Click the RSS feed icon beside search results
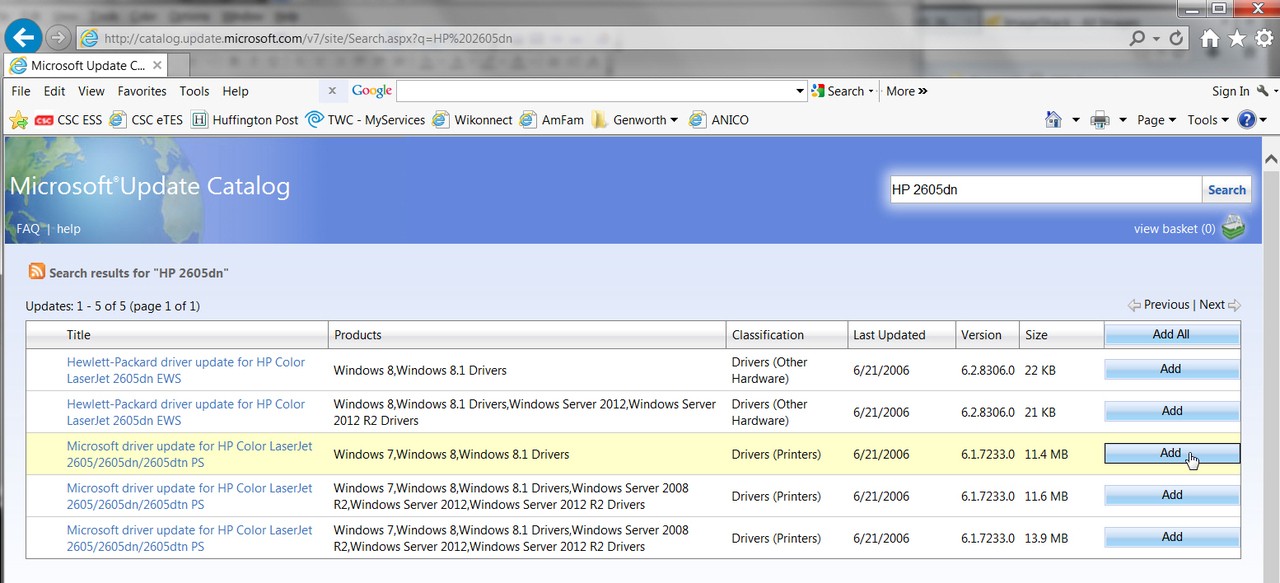The image size is (1280, 583). [x=37, y=271]
